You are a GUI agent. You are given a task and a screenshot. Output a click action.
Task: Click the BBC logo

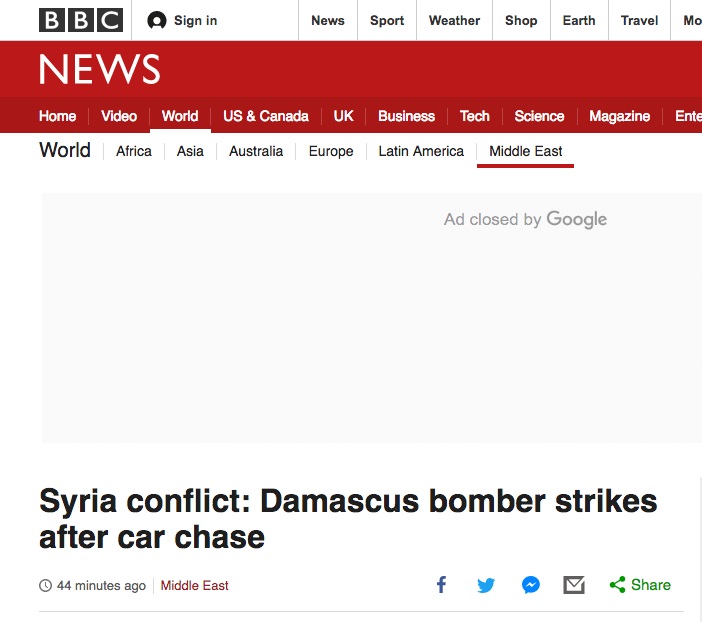tap(81, 20)
